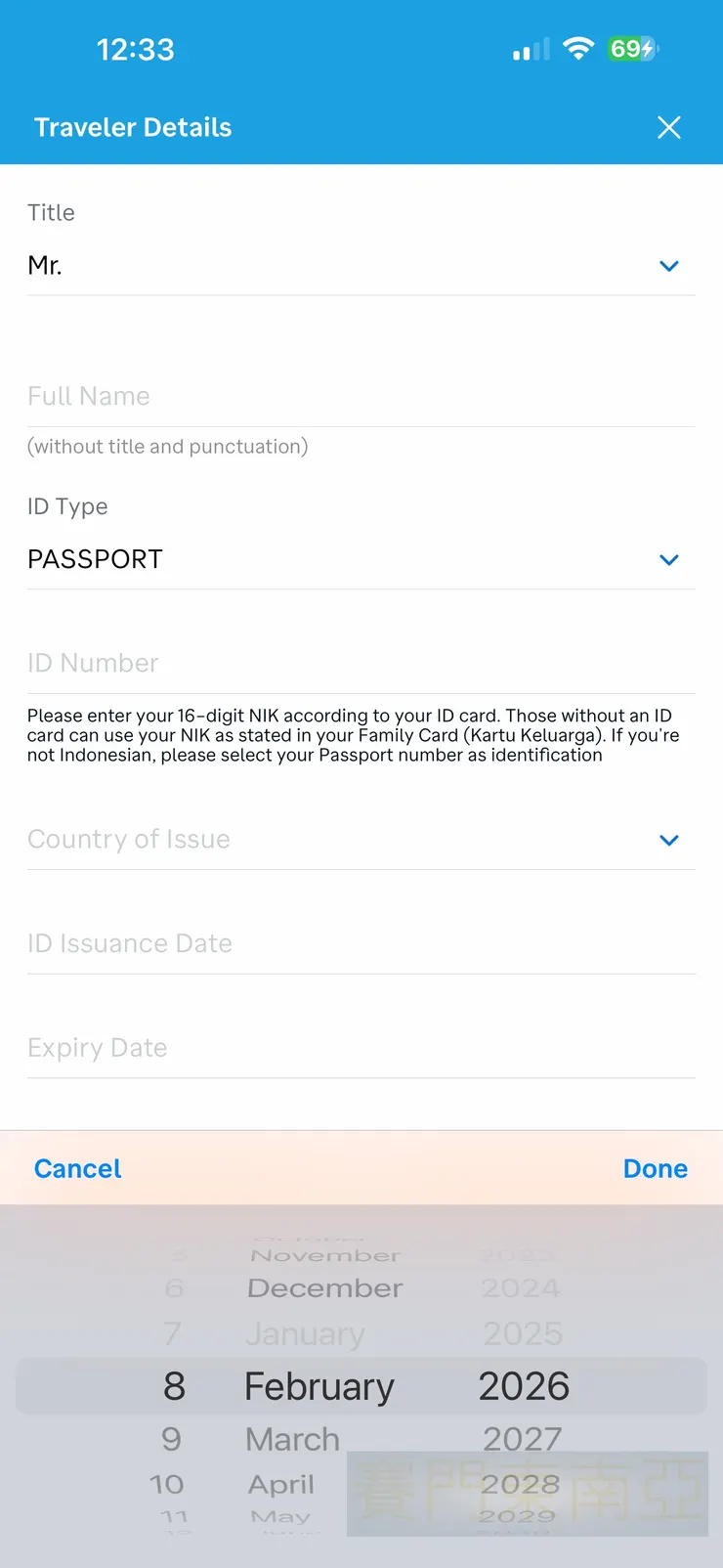Confirm date with Done button

pos(655,1168)
